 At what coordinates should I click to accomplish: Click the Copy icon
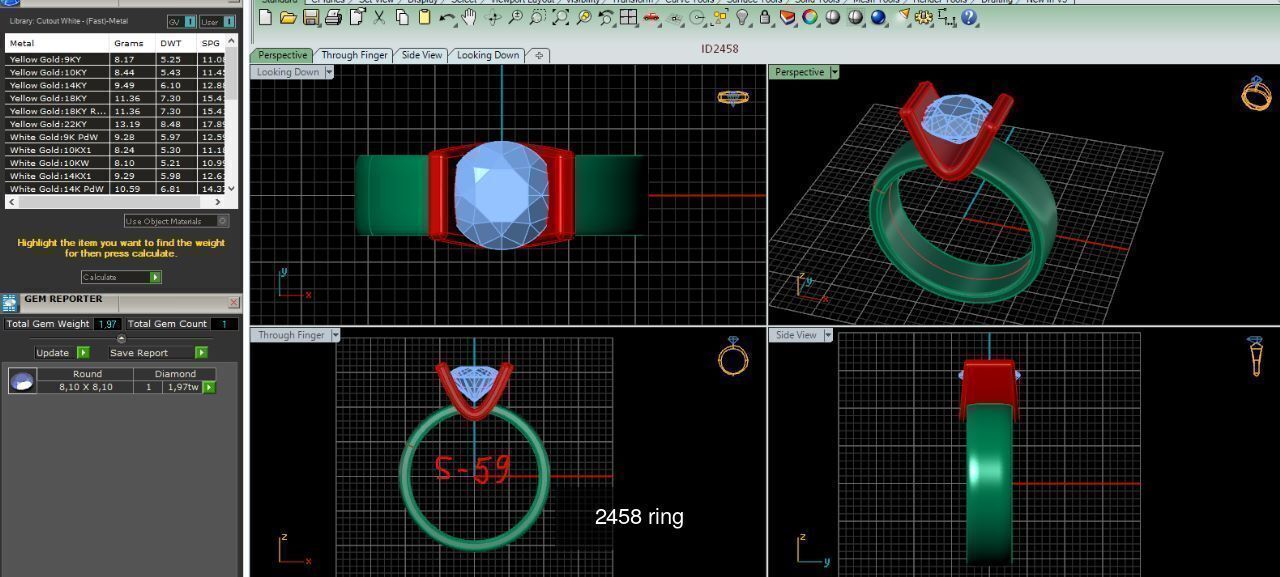click(402, 17)
